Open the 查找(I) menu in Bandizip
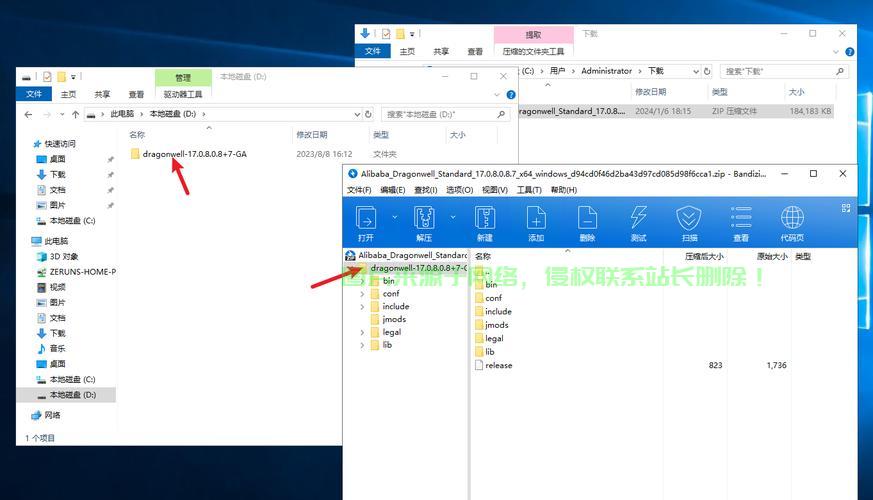The image size is (873, 500). (426, 190)
